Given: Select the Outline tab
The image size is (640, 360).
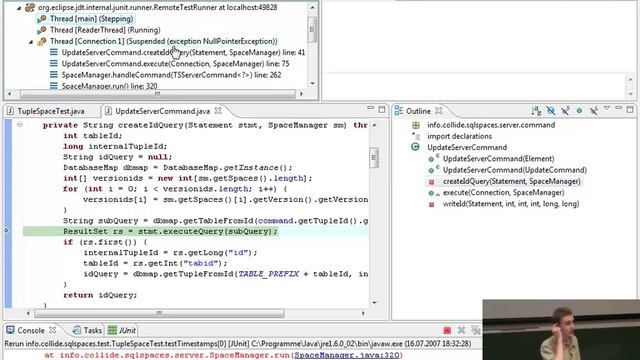Looking at the screenshot, I should coord(418,111).
